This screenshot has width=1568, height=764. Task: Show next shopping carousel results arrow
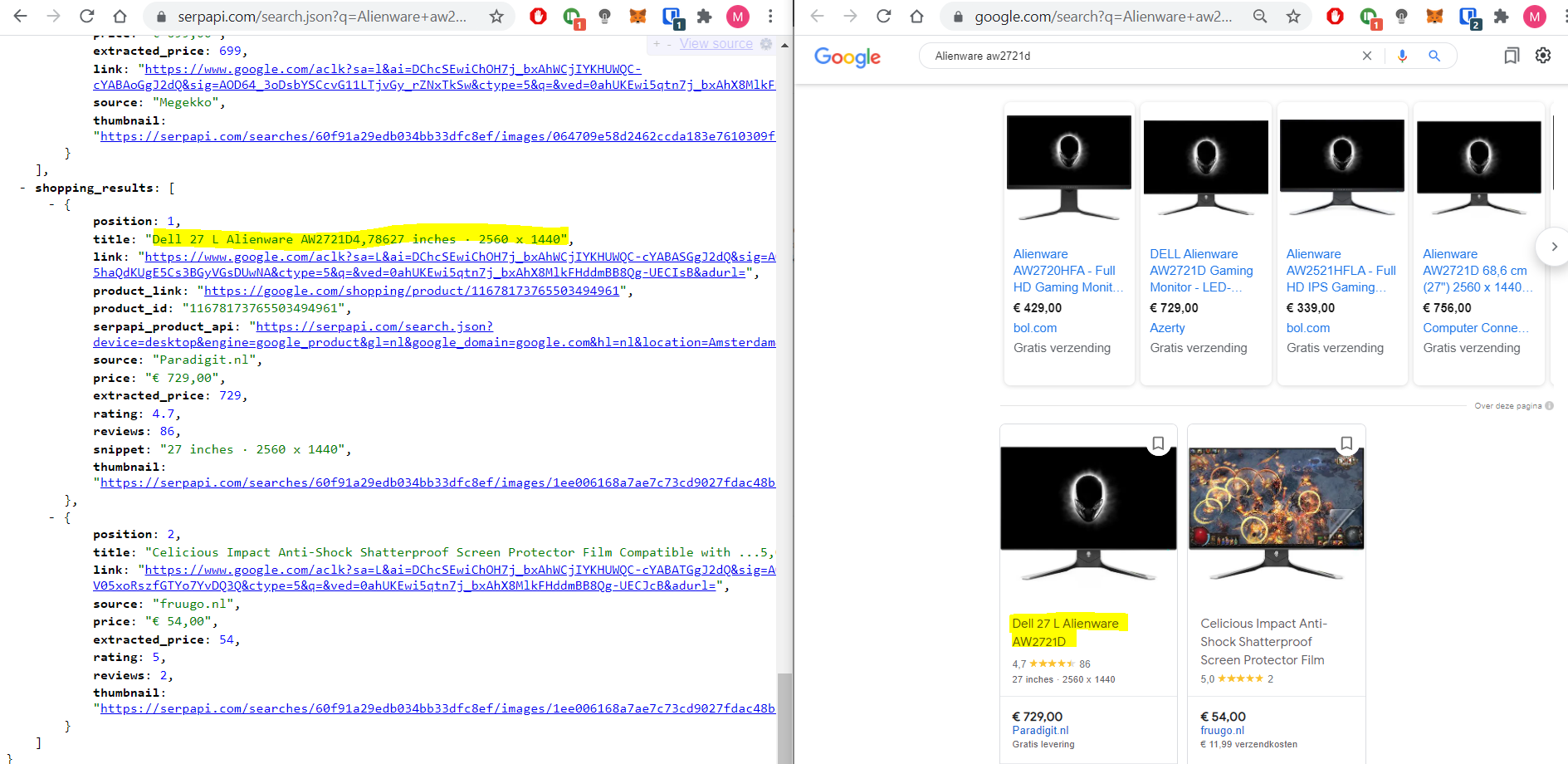click(x=1553, y=247)
